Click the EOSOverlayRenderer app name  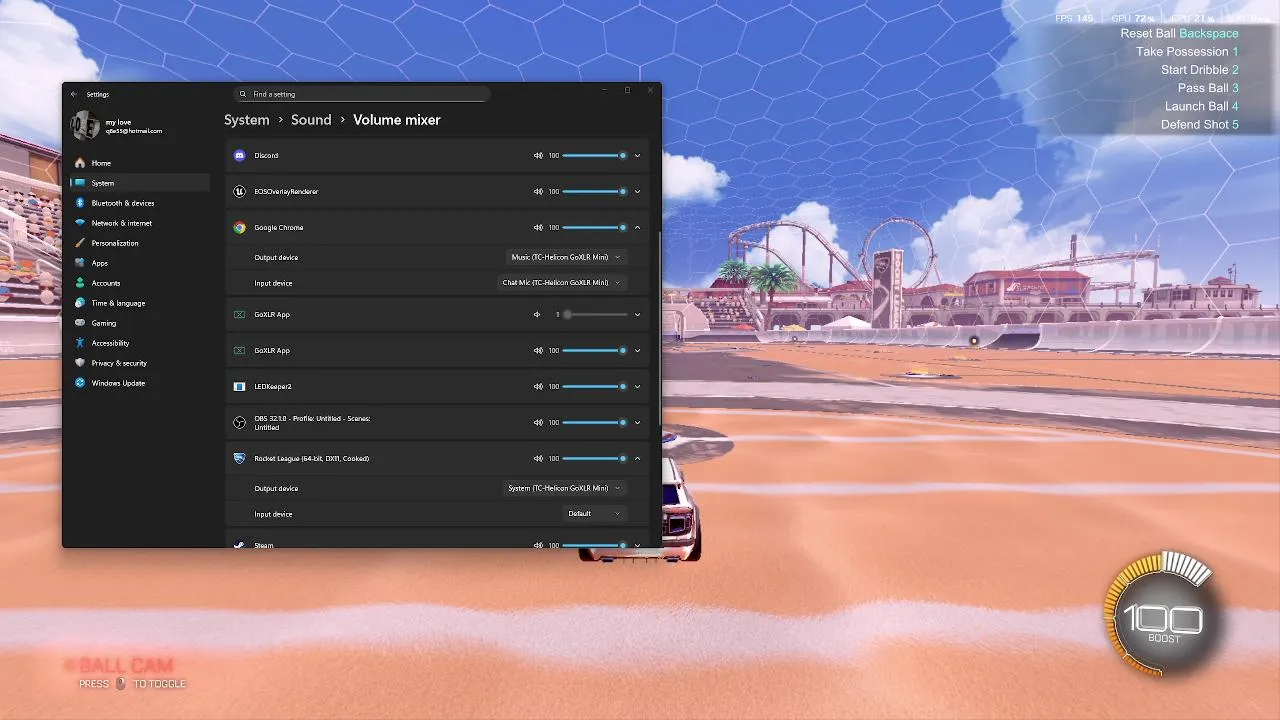(286, 191)
